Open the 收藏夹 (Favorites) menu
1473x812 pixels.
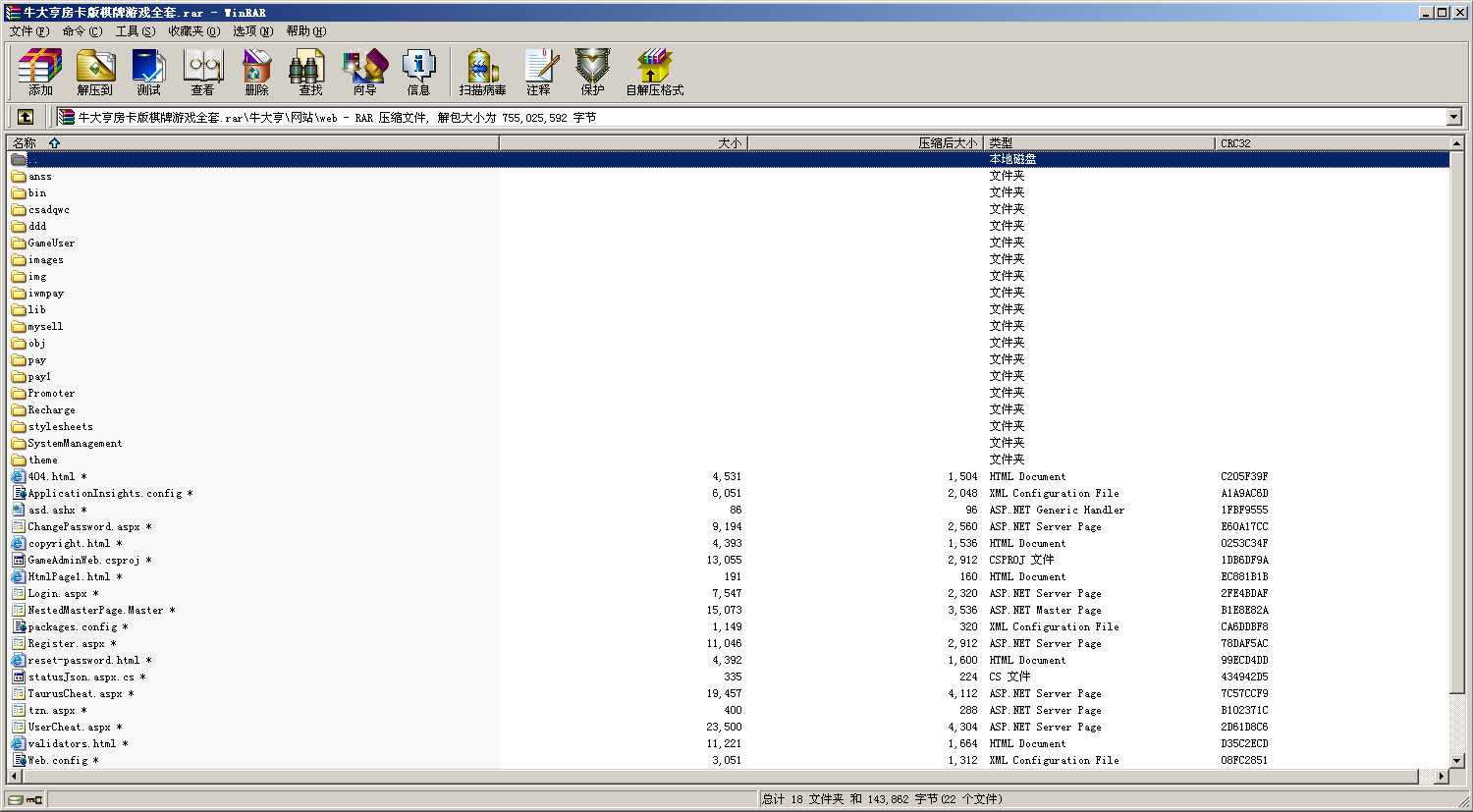193,31
